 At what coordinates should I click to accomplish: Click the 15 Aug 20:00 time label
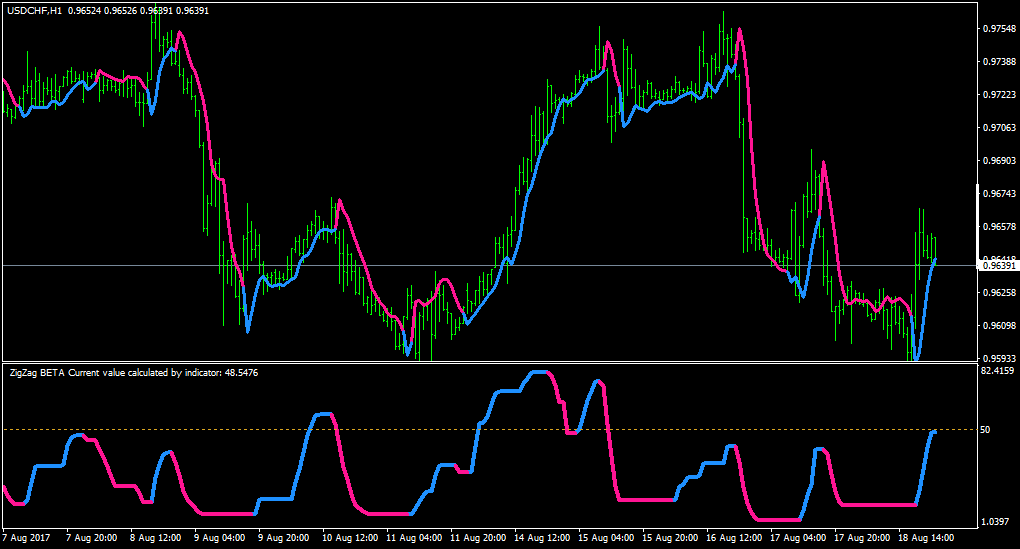click(670, 538)
